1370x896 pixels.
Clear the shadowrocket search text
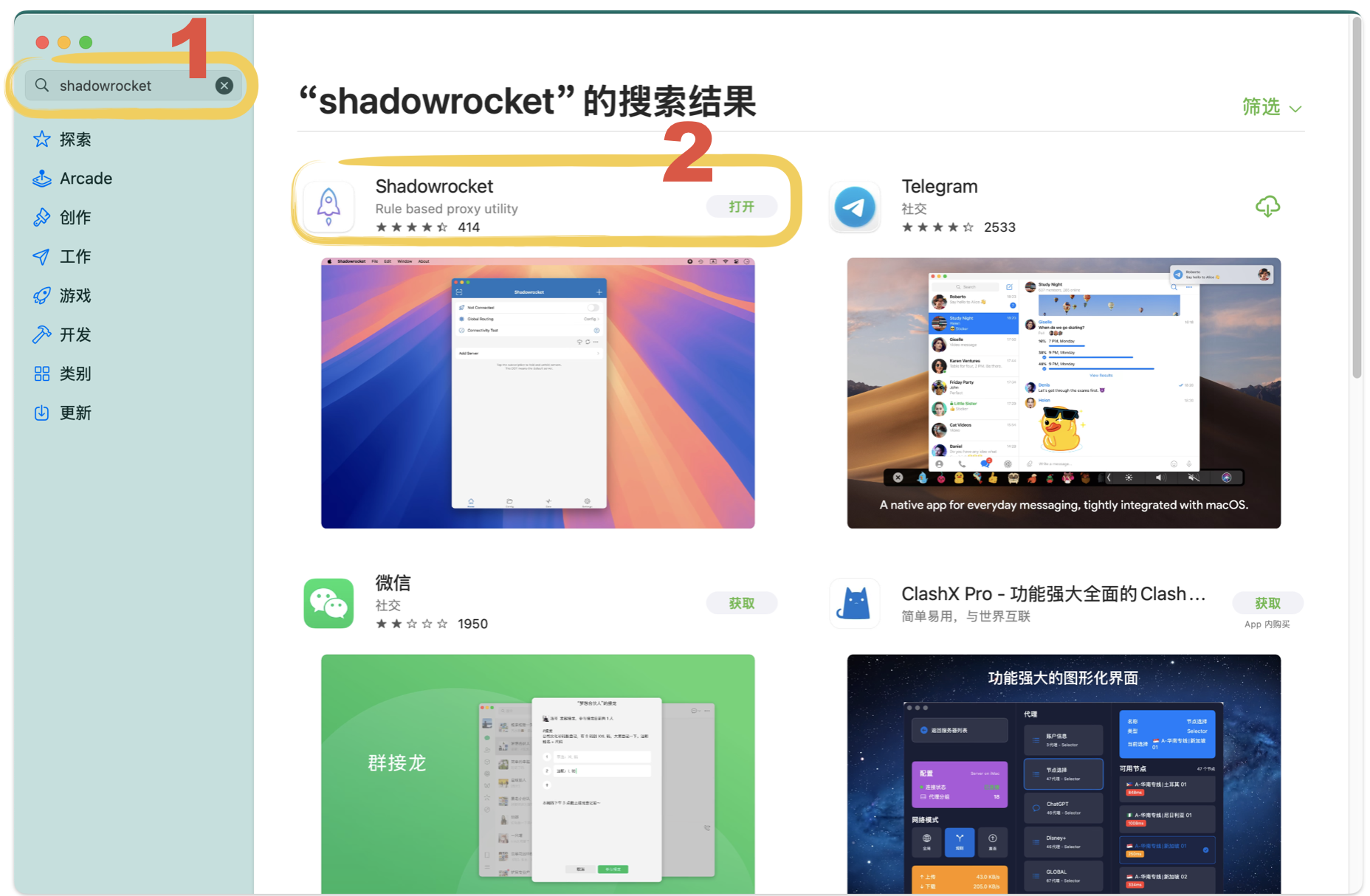(x=224, y=86)
